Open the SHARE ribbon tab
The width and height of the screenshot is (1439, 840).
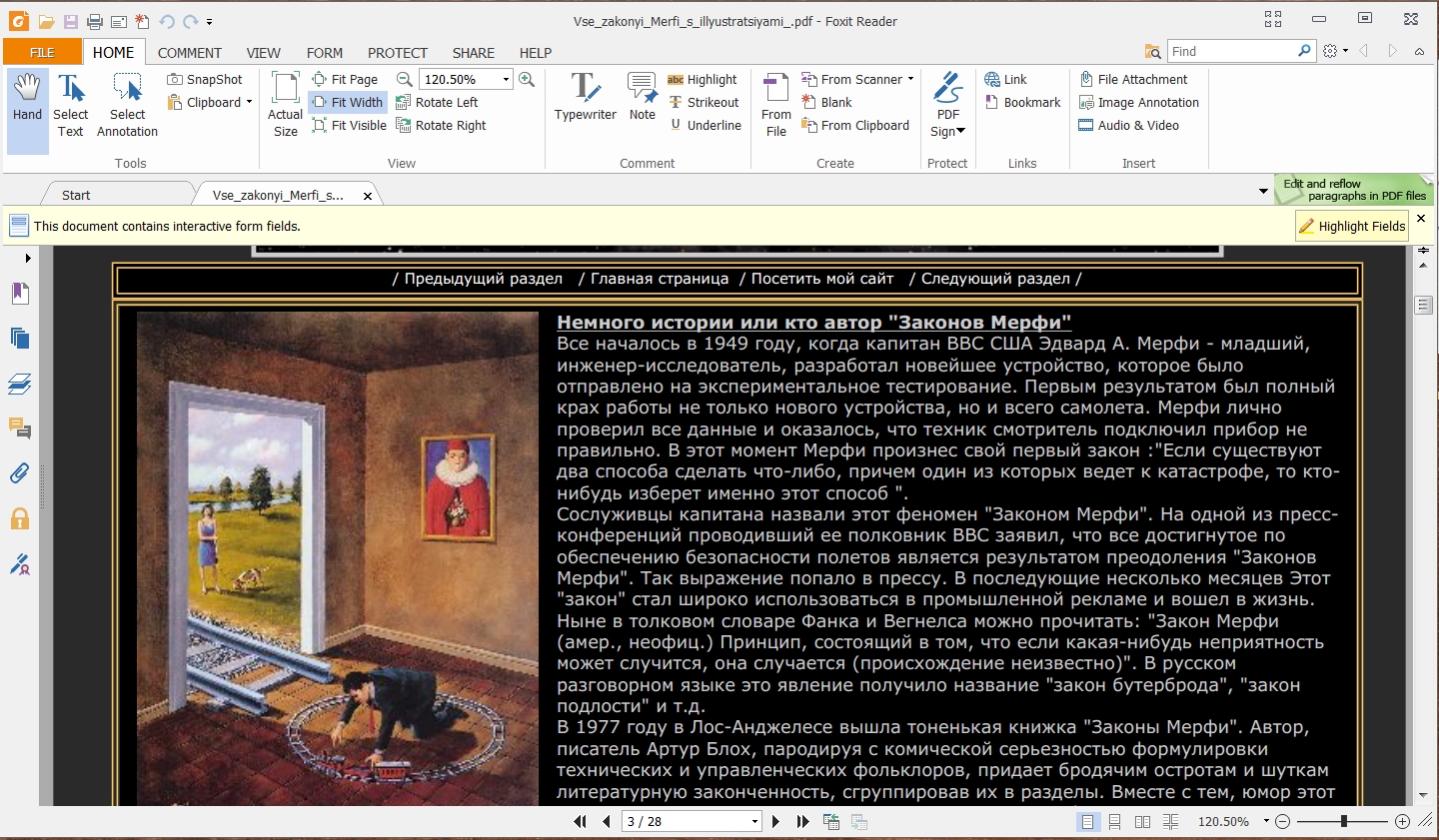[474, 53]
